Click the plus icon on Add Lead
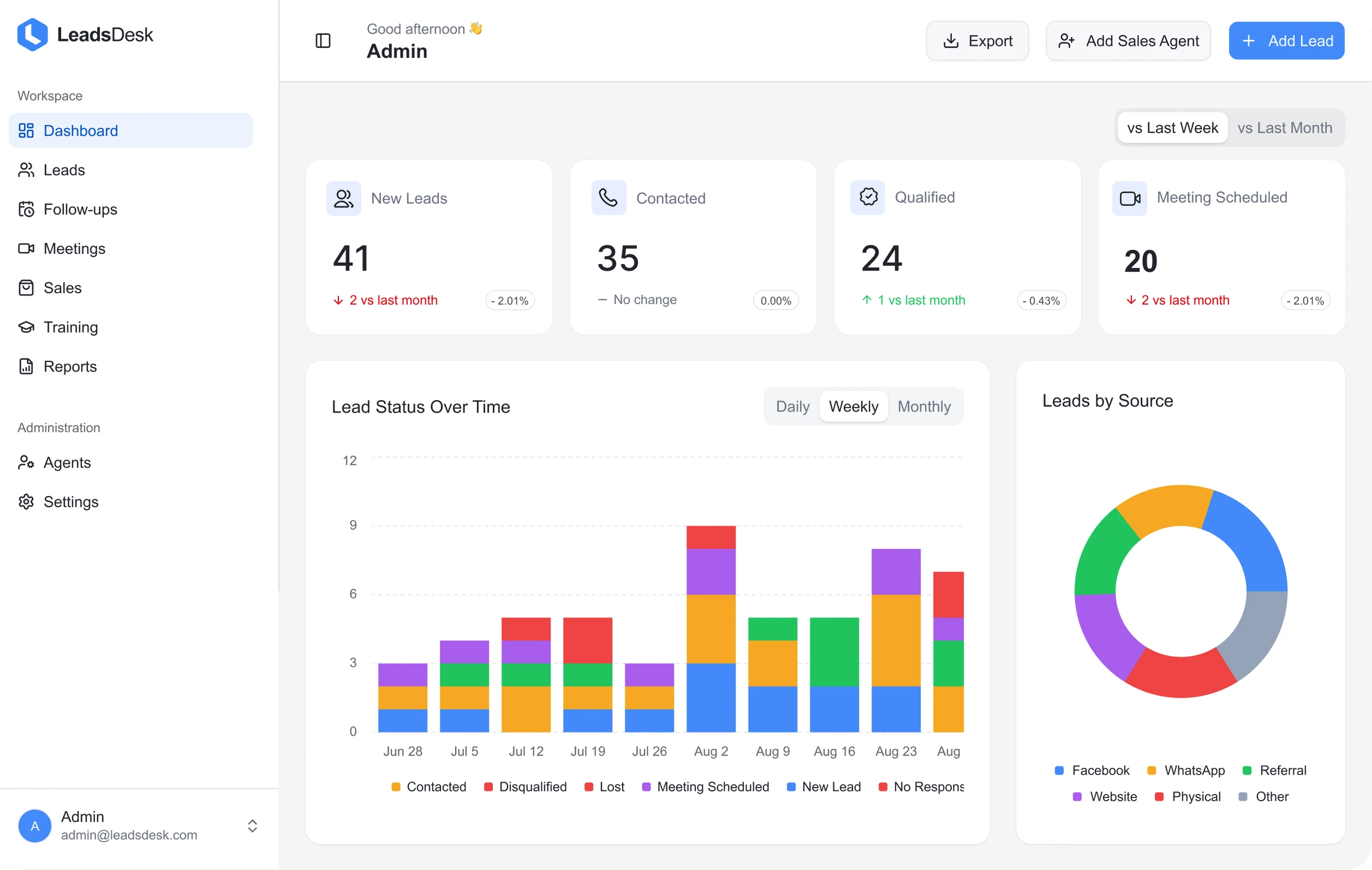This screenshot has width=1372, height=870. (1249, 41)
